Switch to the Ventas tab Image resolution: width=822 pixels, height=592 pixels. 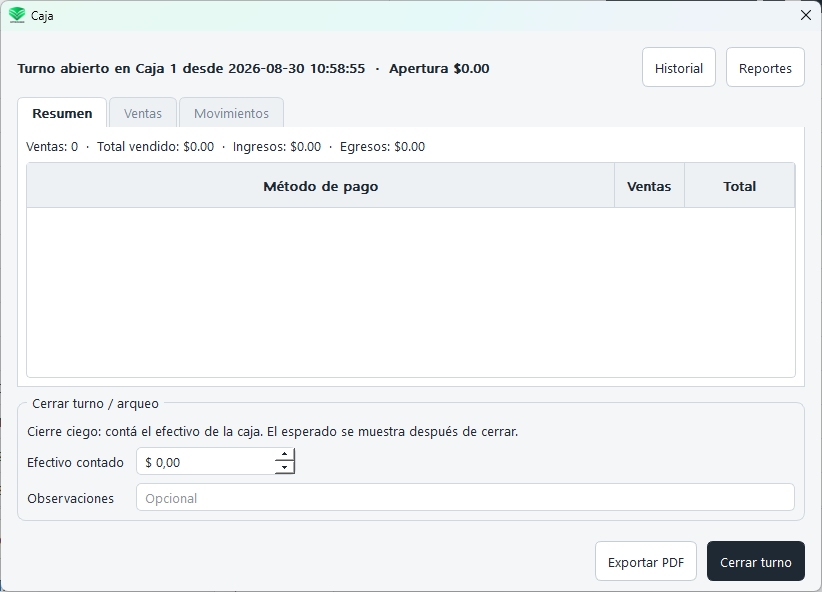[143, 113]
